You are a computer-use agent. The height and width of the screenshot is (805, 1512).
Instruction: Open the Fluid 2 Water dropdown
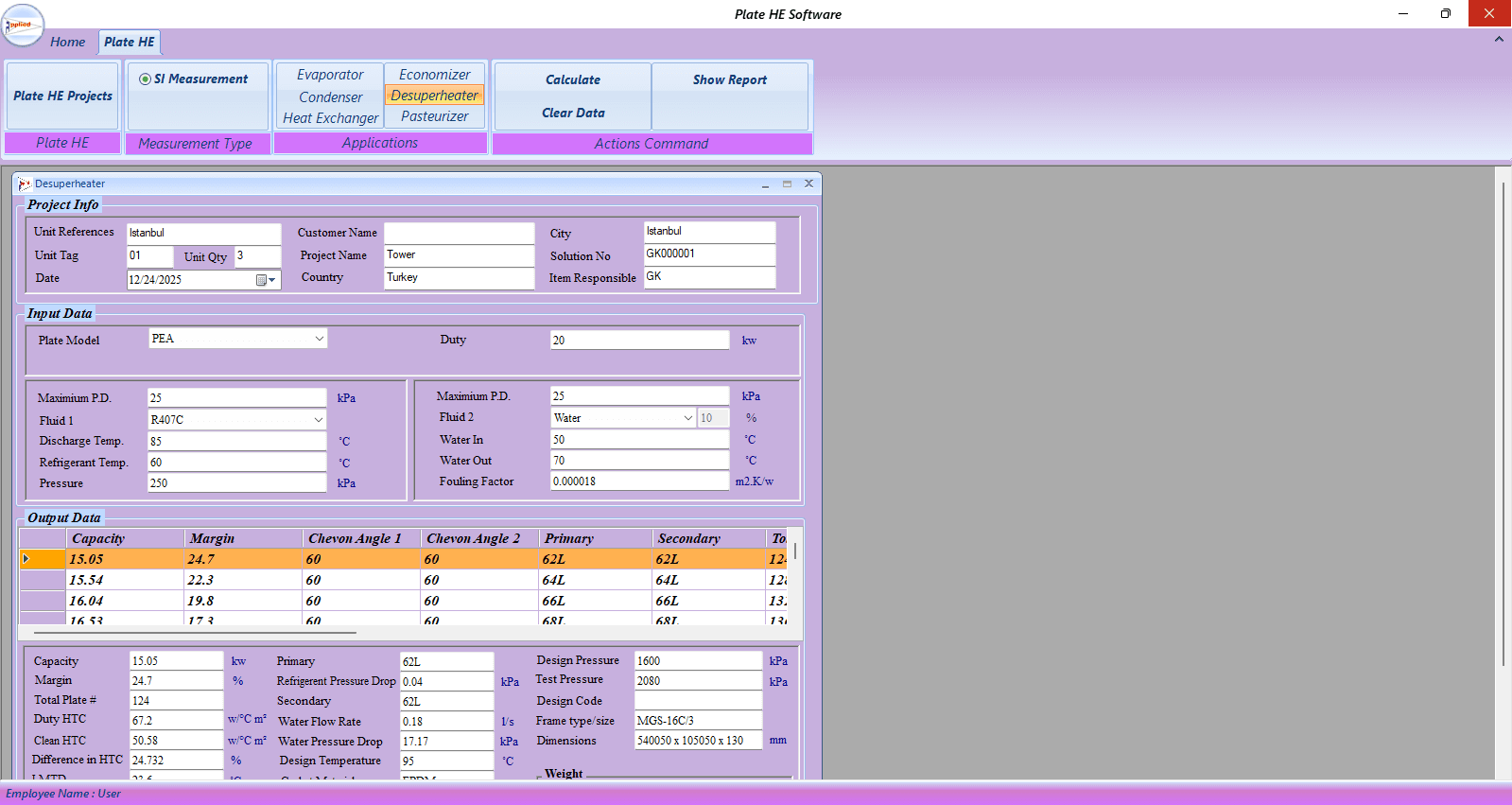click(687, 418)
